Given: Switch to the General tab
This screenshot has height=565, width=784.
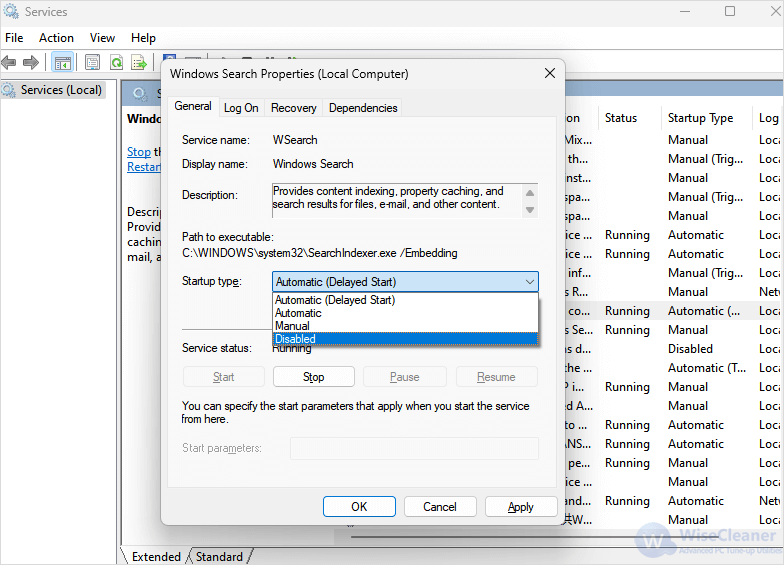Looking at the screenshot, I should pos(193,106).
